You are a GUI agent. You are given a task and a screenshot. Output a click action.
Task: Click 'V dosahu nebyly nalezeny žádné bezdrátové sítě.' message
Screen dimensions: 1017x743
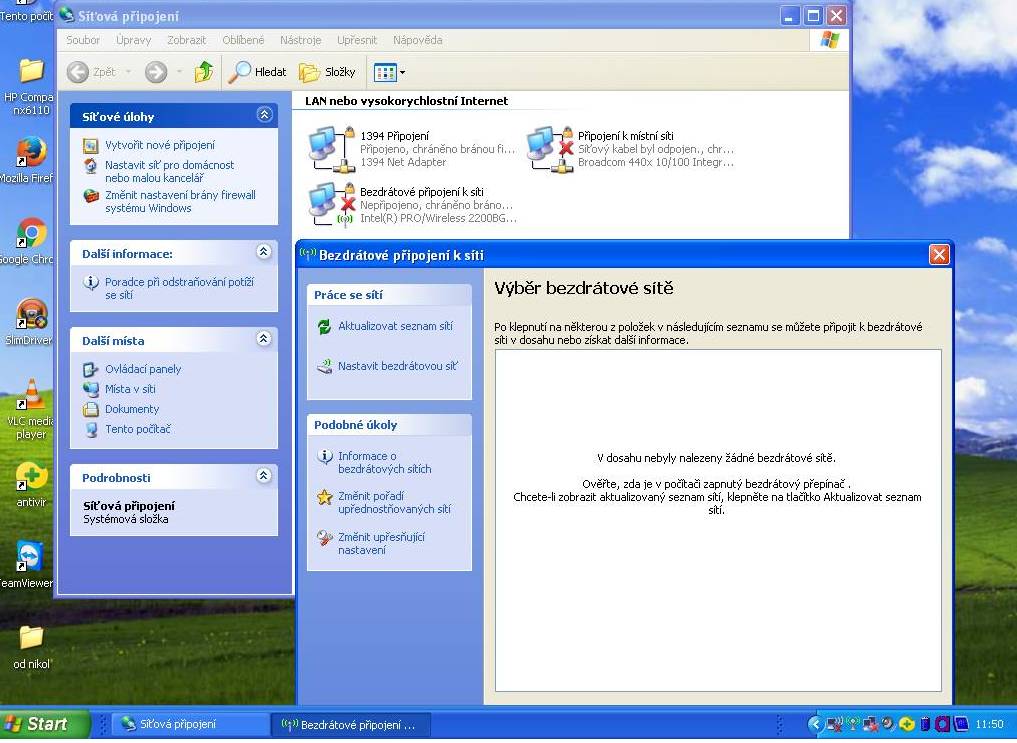click(717, 458)
